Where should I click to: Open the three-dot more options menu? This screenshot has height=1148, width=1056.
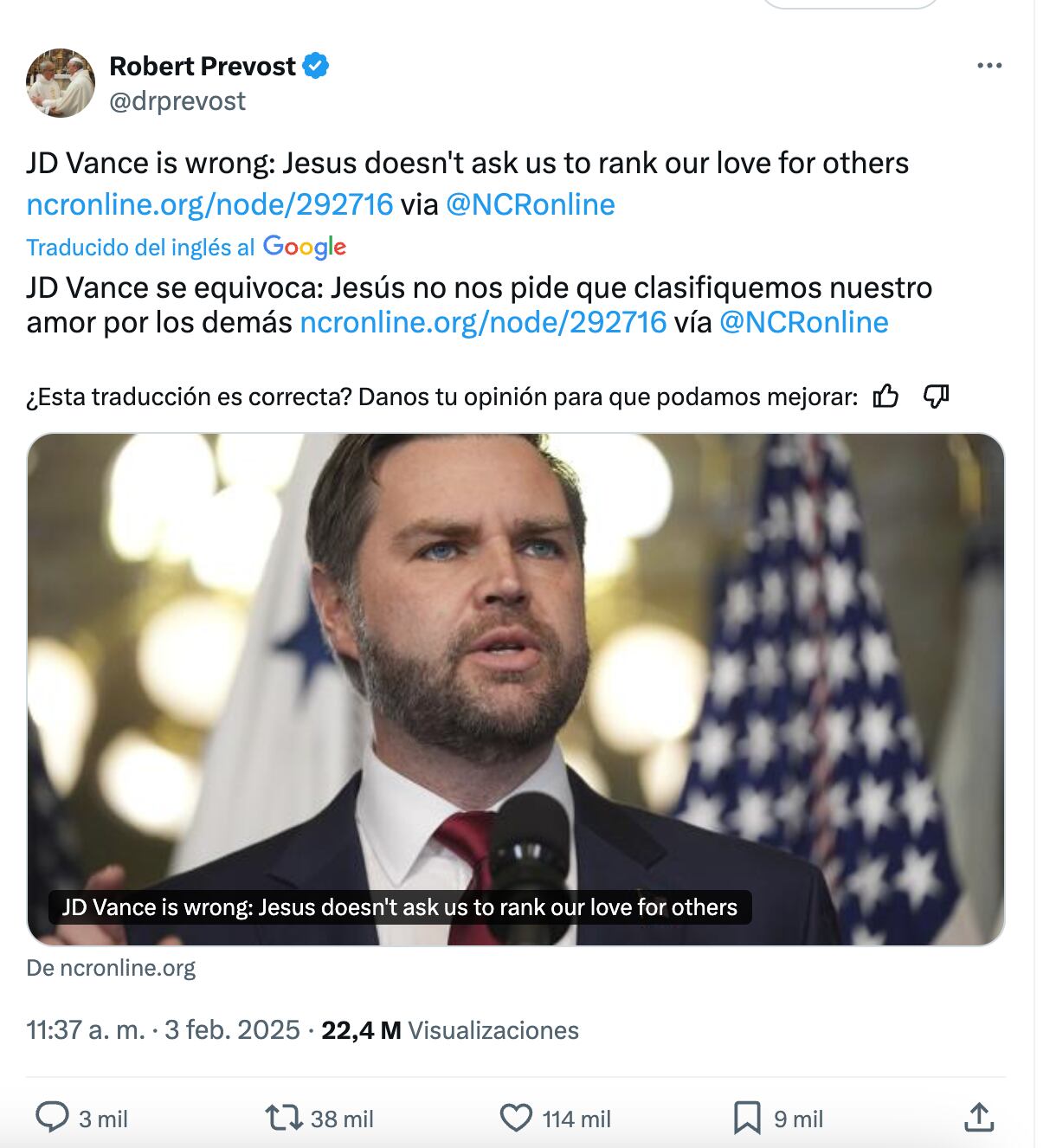988,66
